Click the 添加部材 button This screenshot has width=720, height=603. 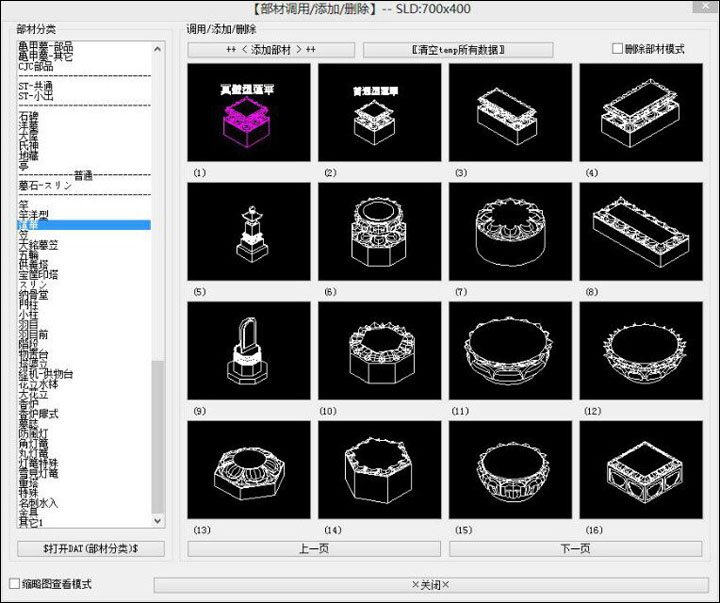coord(271,50)
